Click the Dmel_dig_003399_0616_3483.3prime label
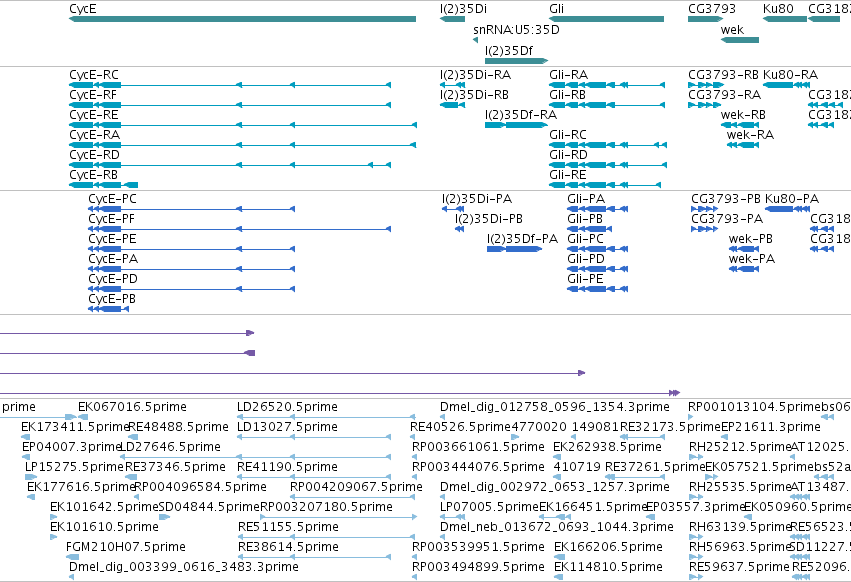Viewport: 851px width, 582px height. pyautogui.click(x=184, y=568)
